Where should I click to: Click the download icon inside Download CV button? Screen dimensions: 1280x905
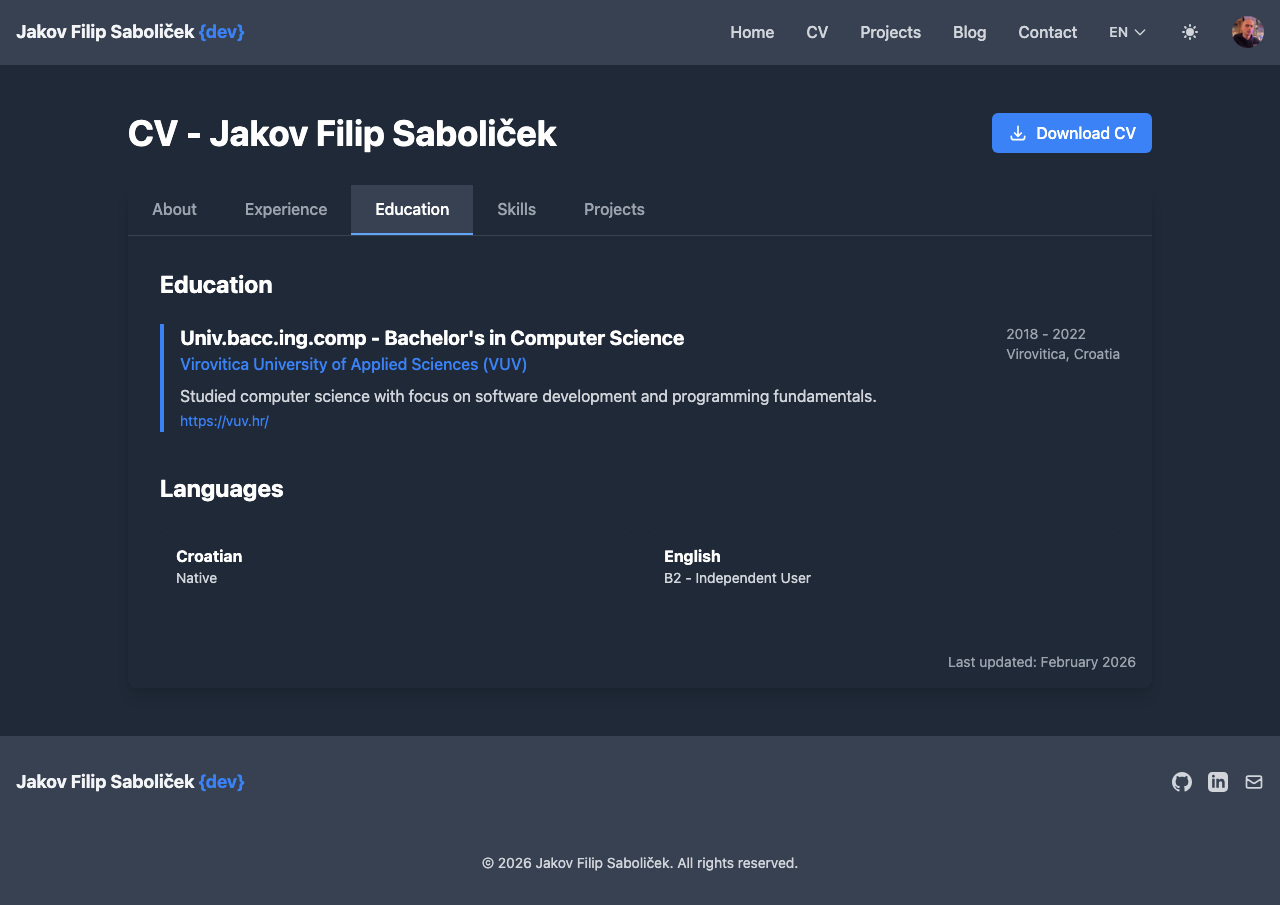click(x=1018, y=132)
